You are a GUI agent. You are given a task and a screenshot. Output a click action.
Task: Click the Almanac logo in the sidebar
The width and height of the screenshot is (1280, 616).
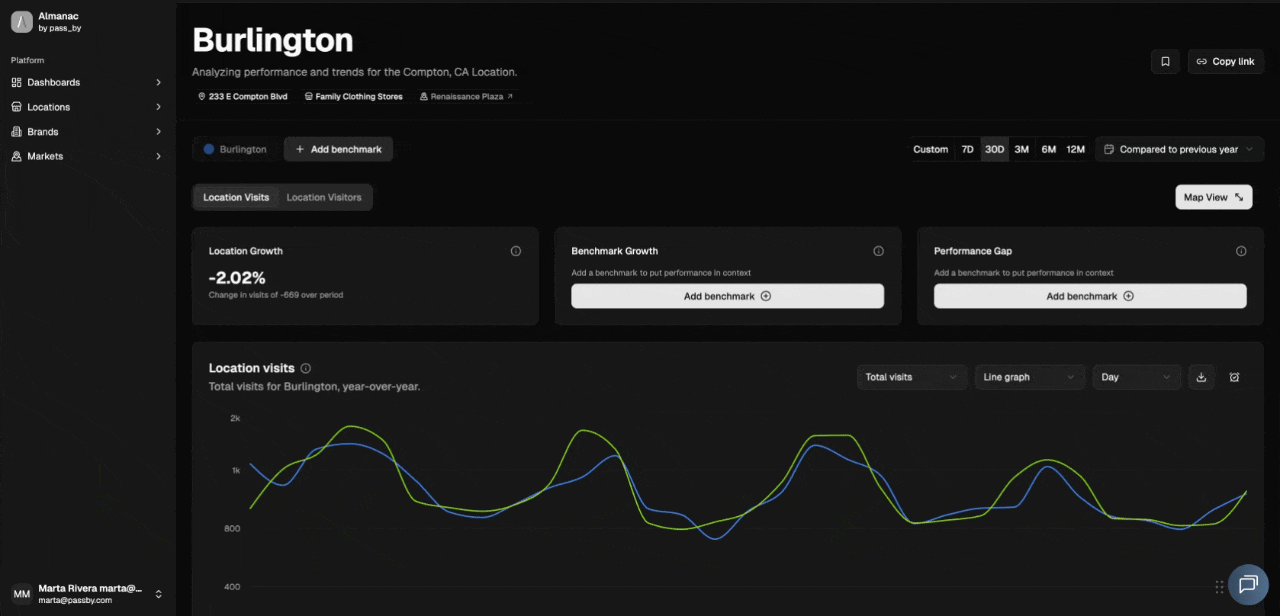point(22,22)
